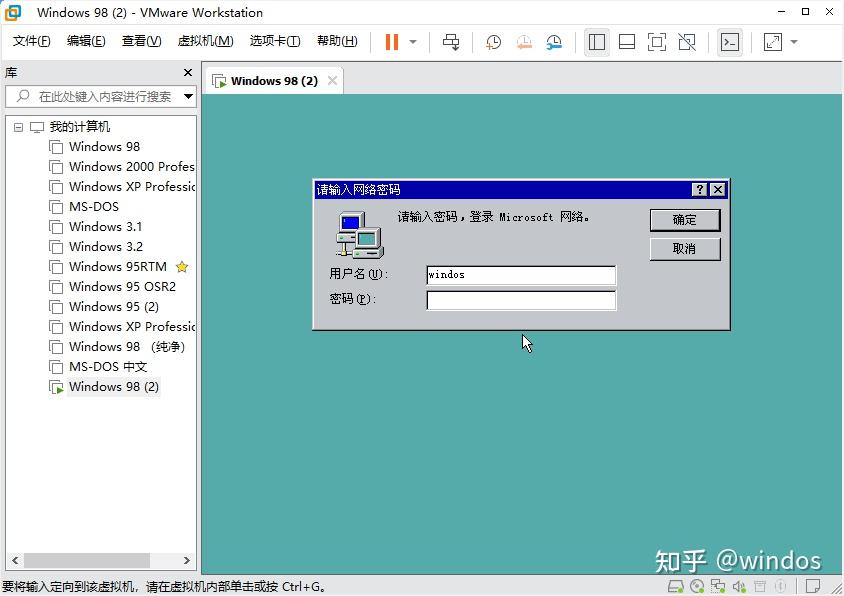The height and width of the screenshot is (596, 844).
Task: Collapse the 我的计算机 tree node
Action: pos(17,126)
